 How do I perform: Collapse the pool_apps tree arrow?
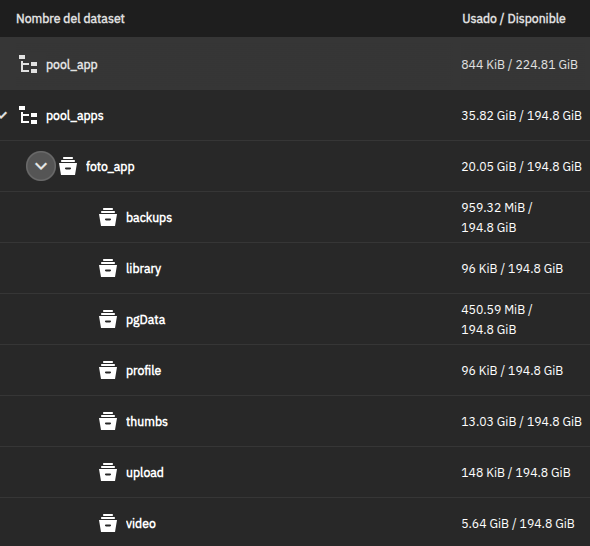pos(3,115)
